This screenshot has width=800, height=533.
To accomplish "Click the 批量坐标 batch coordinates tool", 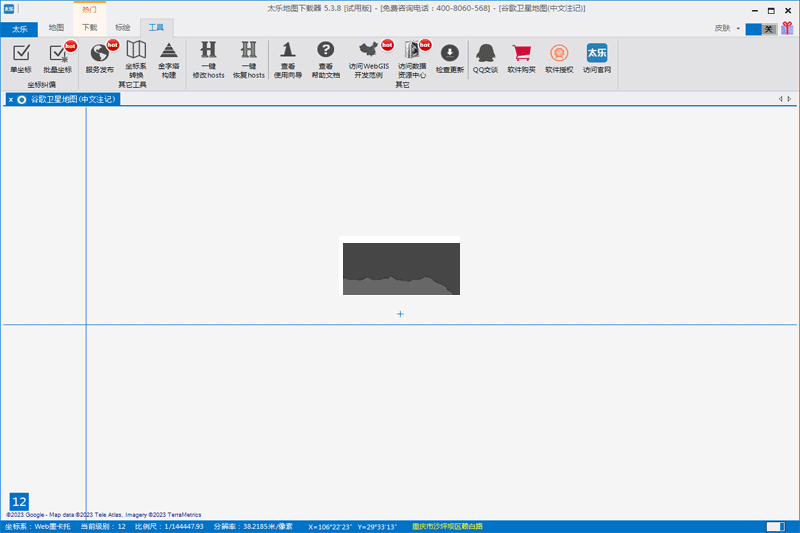I will 58,58.
